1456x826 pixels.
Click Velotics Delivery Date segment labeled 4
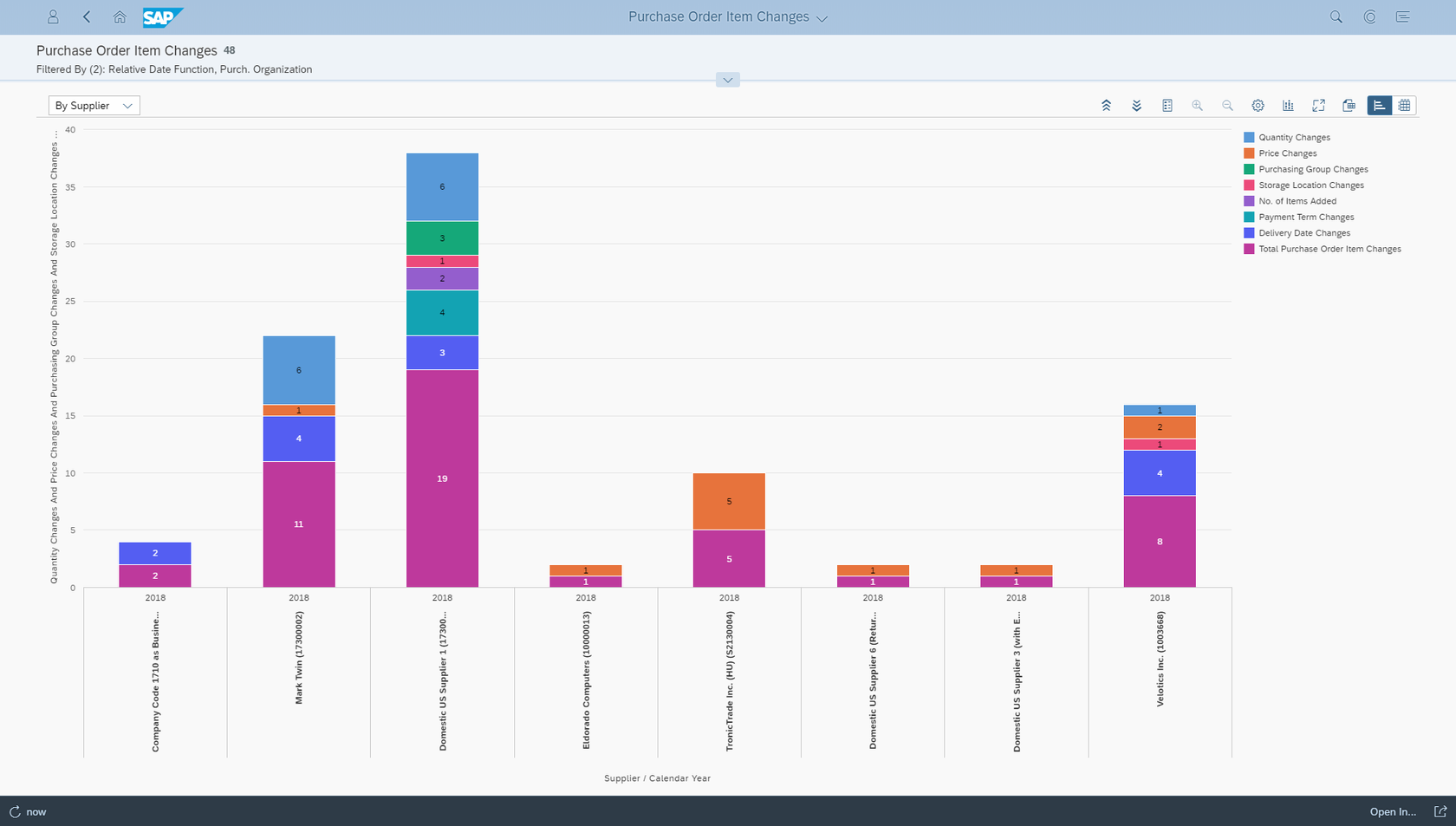tap(1160, 473)
